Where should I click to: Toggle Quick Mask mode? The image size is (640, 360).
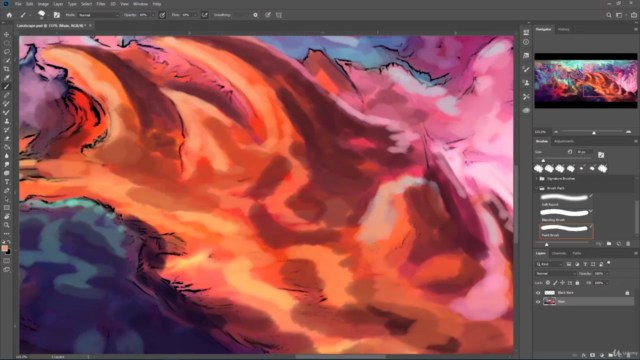click(x=7, y=261)
